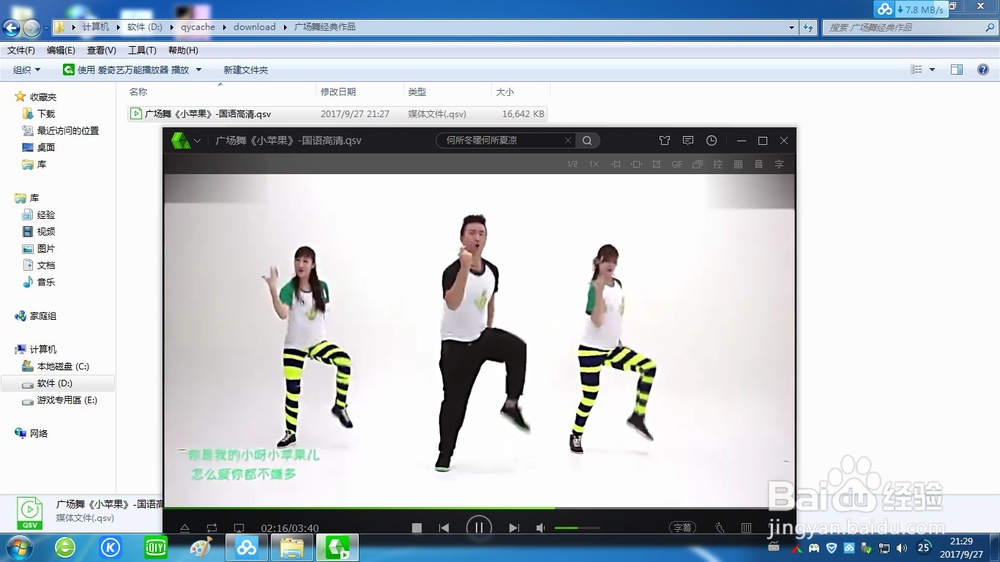Image resolution: width=1000 pixels, height=562 pixels.
Task: Open Explorer help question-mark icon
Action: click(983, 70)
